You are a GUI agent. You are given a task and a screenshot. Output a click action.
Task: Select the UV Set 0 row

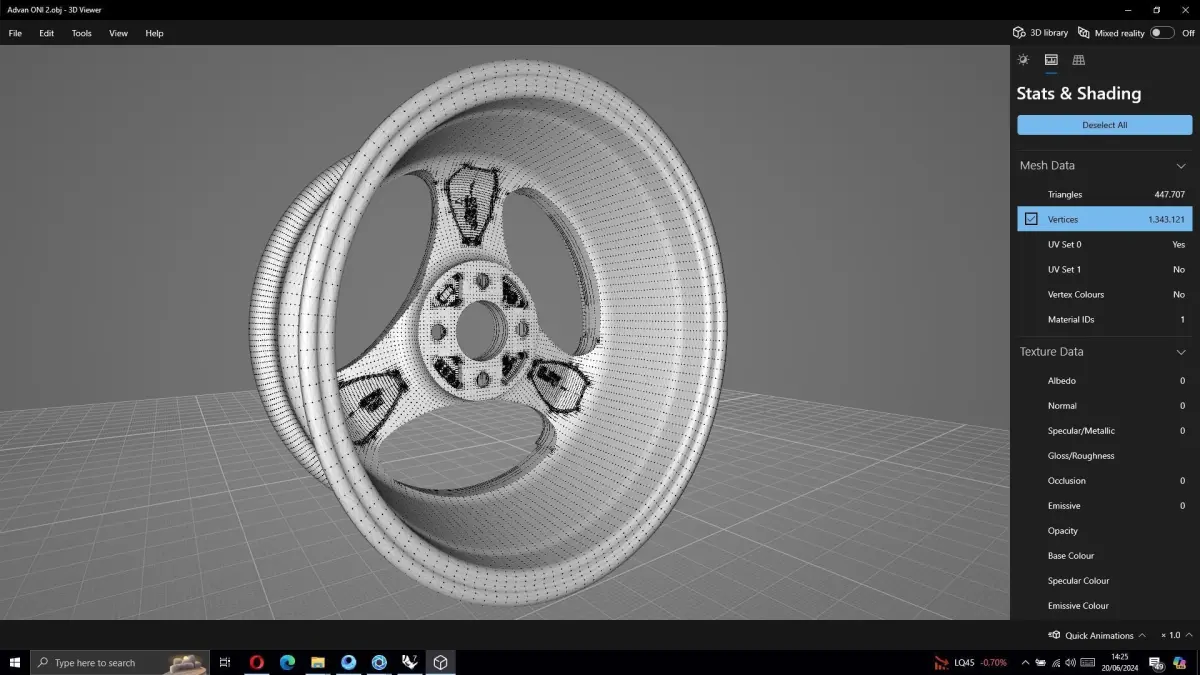(x=1105, y=244)
